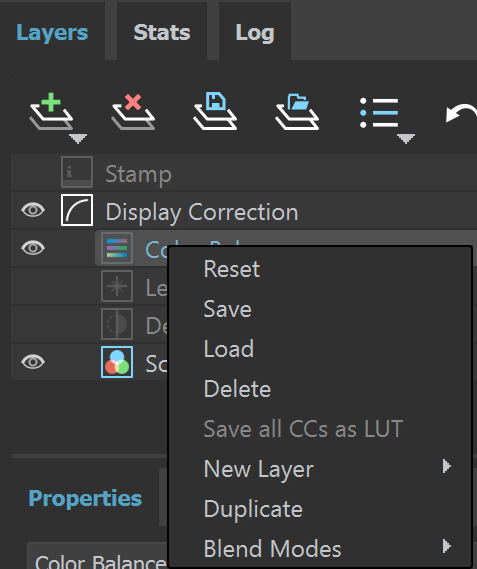Toggle visibility of the Color Balance layer

(33, 248)
